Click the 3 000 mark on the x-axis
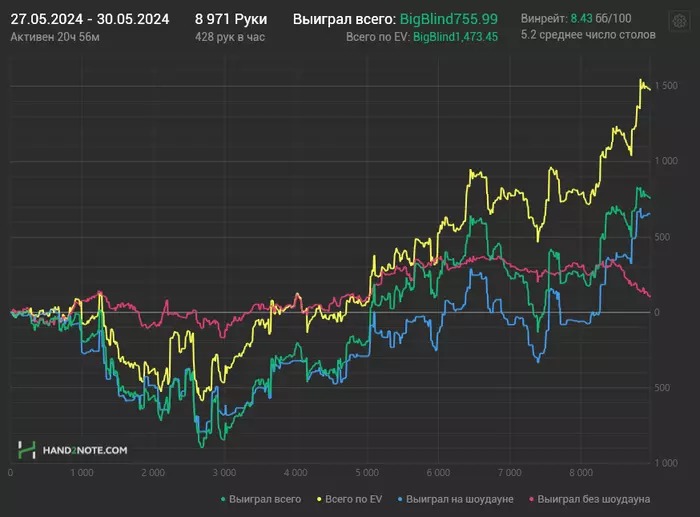Screen dimensions: 700x517 [224, 472]
